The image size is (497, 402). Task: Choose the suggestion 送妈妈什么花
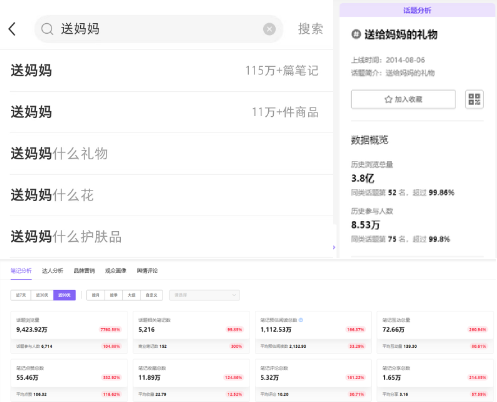(166, 195)
